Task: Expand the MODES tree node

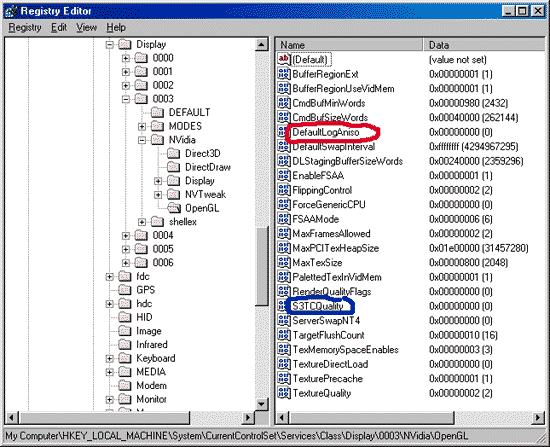Action: tap(142, 126)
